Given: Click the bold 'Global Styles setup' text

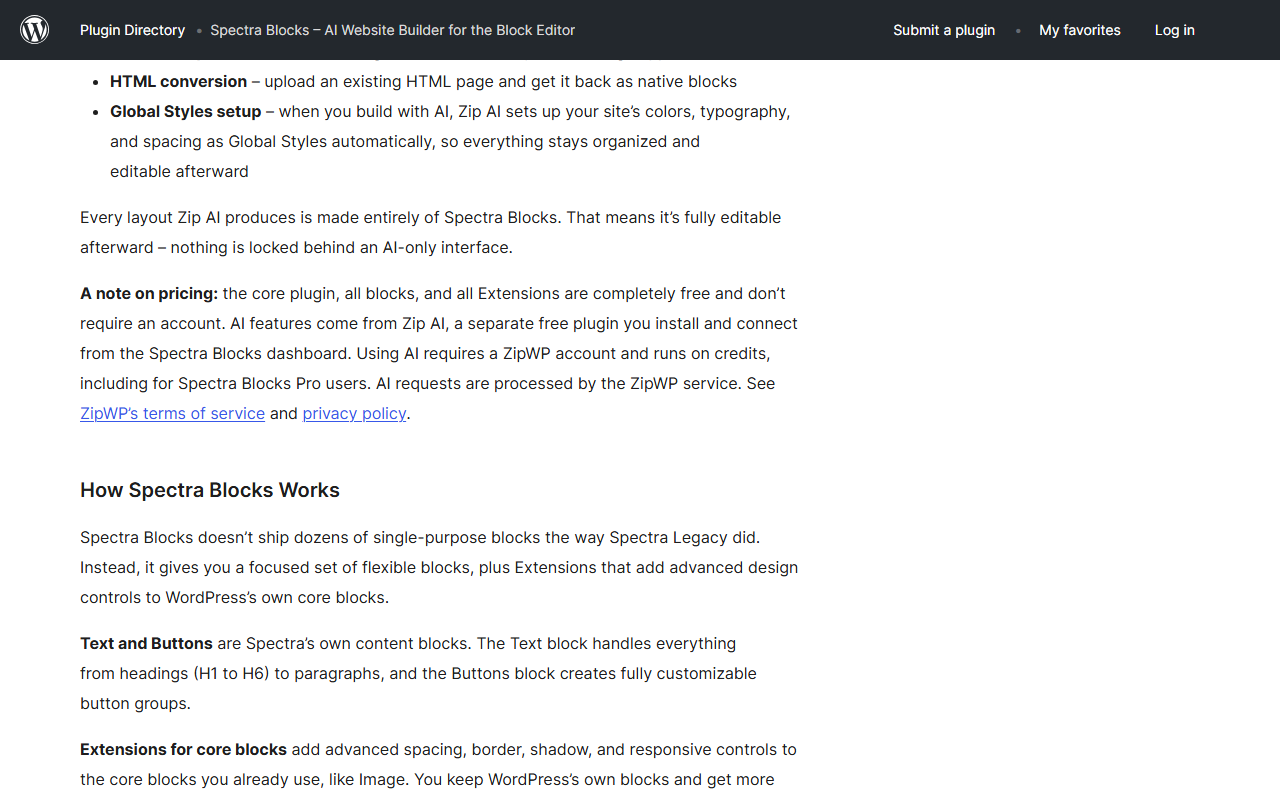Looking at the screenshot, I should [x=186, y=111].
